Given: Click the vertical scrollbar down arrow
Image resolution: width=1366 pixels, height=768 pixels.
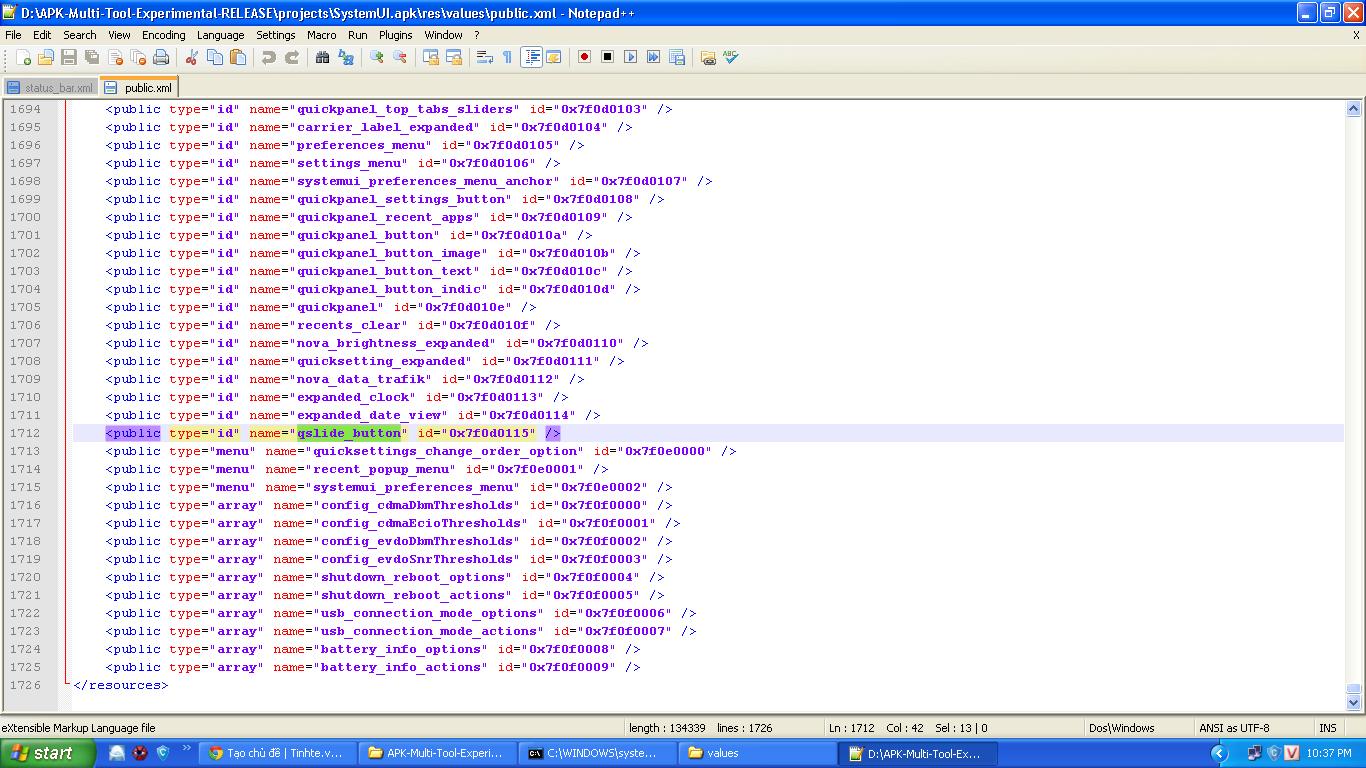Looking at the screenshot, I should (x=1354, y=703).
